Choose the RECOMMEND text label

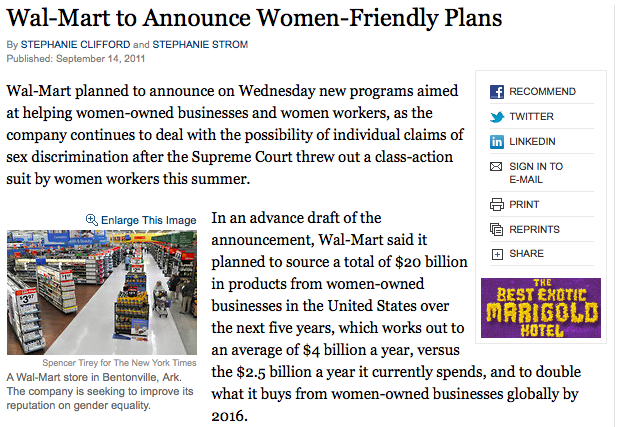tap(542, 91)
